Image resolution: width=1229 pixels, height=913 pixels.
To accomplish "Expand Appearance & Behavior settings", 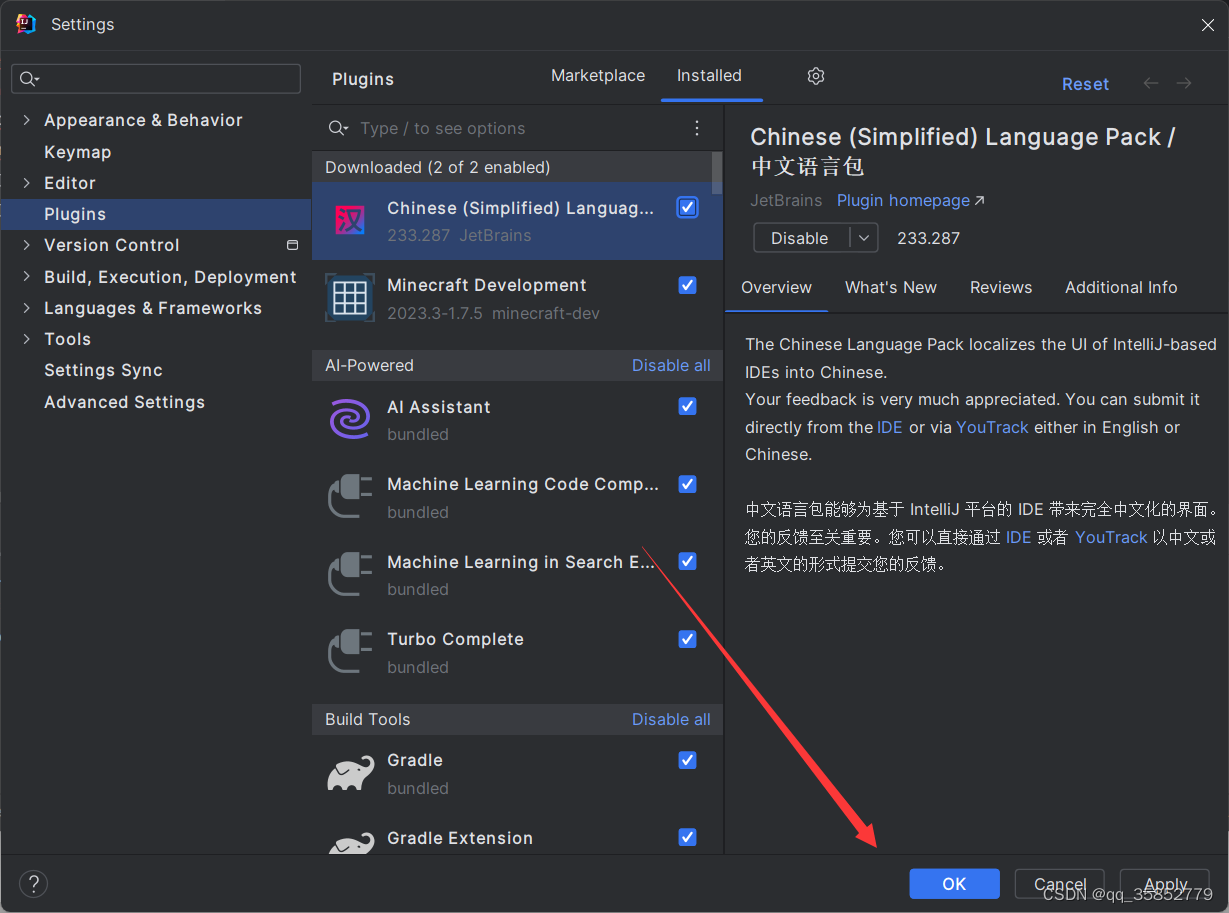I will pos(26,120).
